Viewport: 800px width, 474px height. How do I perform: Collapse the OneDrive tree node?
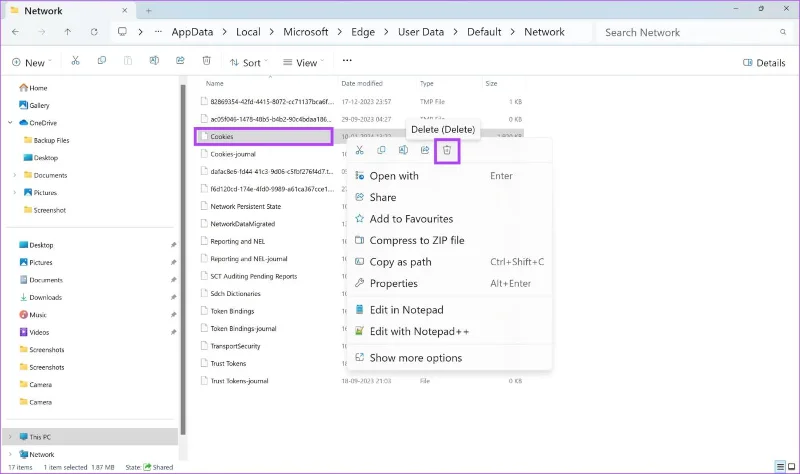pos(10,123)
